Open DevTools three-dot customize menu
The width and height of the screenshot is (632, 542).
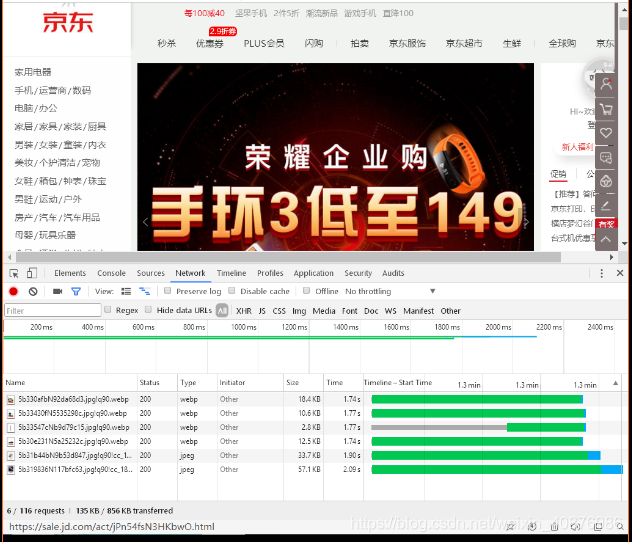601,273
